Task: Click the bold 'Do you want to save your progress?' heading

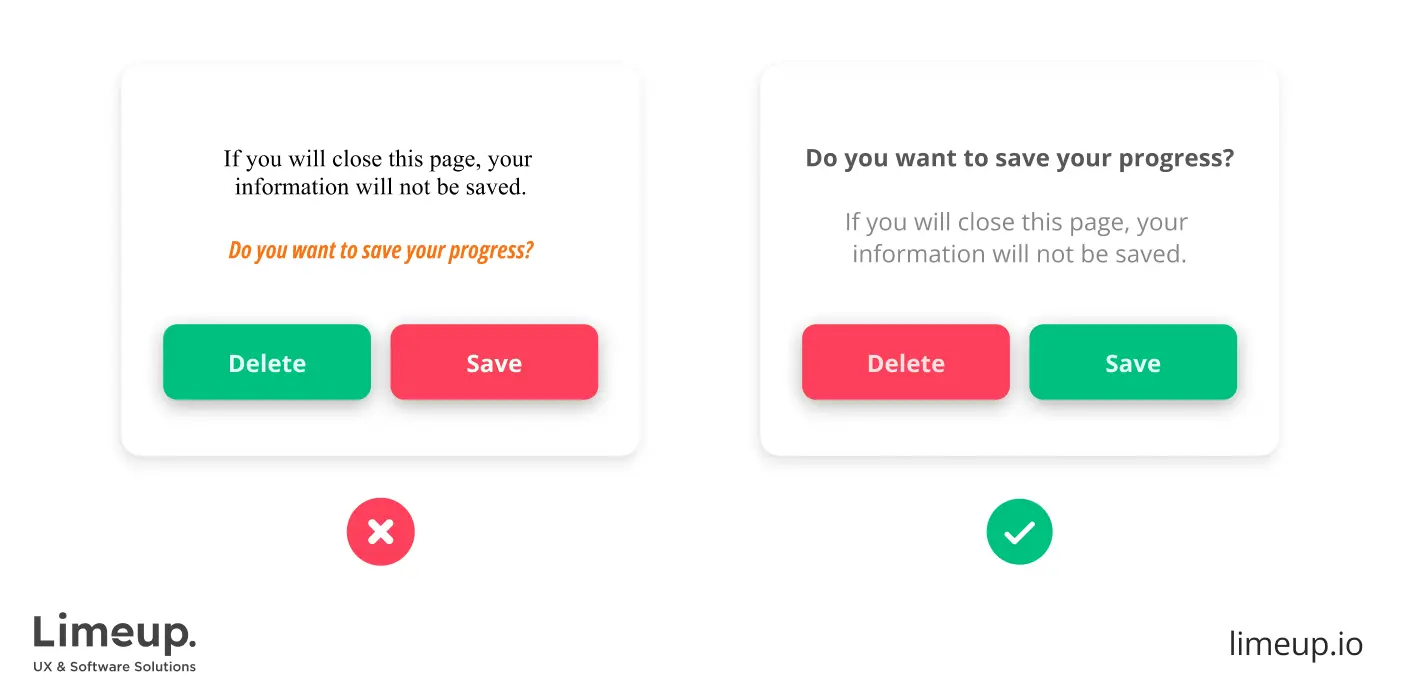Action: click(1019, 159)
